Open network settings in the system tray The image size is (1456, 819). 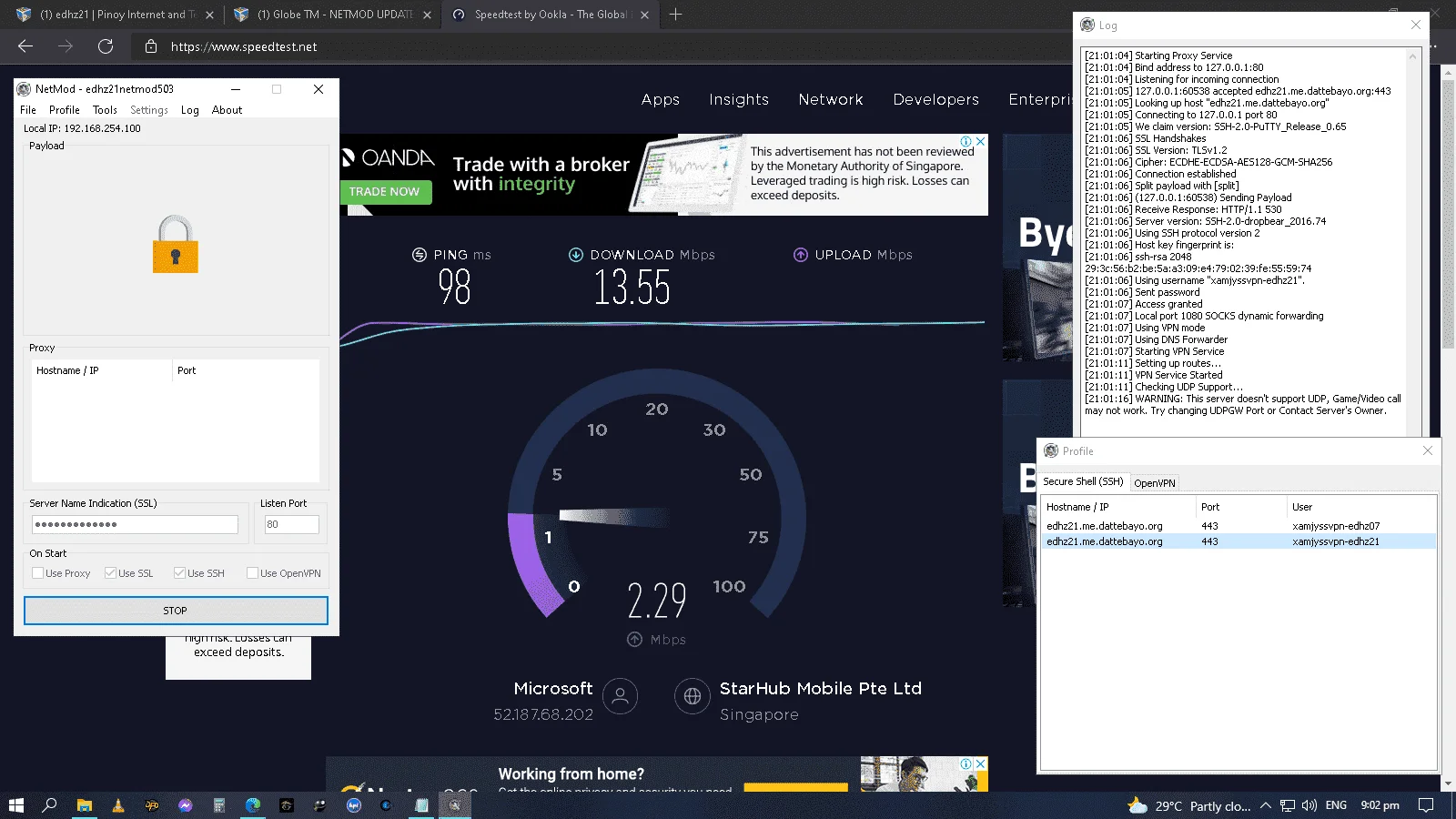point(1288,805)
